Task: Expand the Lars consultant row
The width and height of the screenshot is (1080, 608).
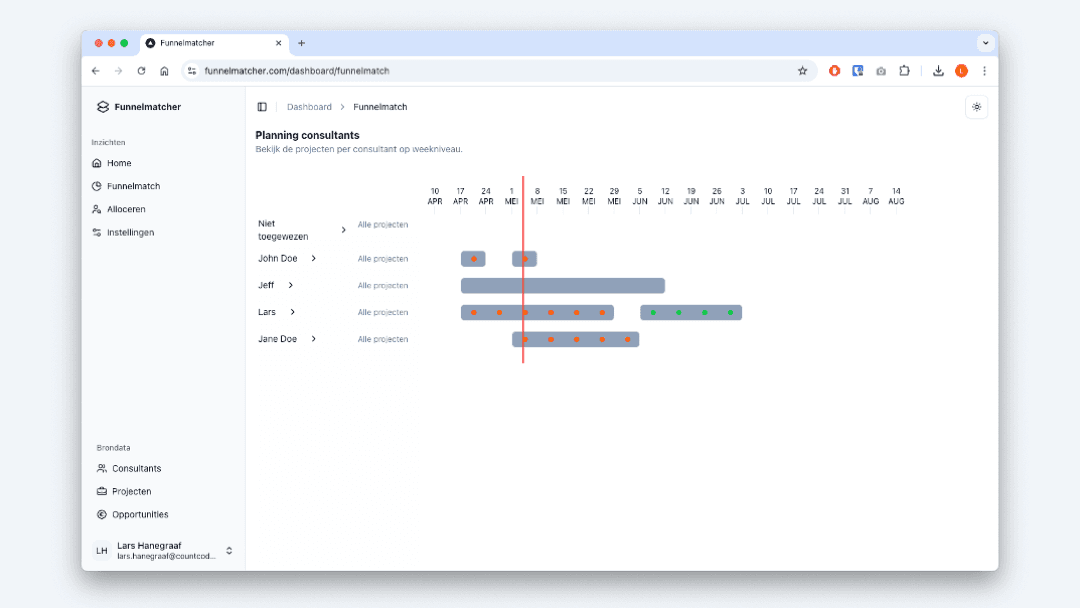Action: click(293, 312)
